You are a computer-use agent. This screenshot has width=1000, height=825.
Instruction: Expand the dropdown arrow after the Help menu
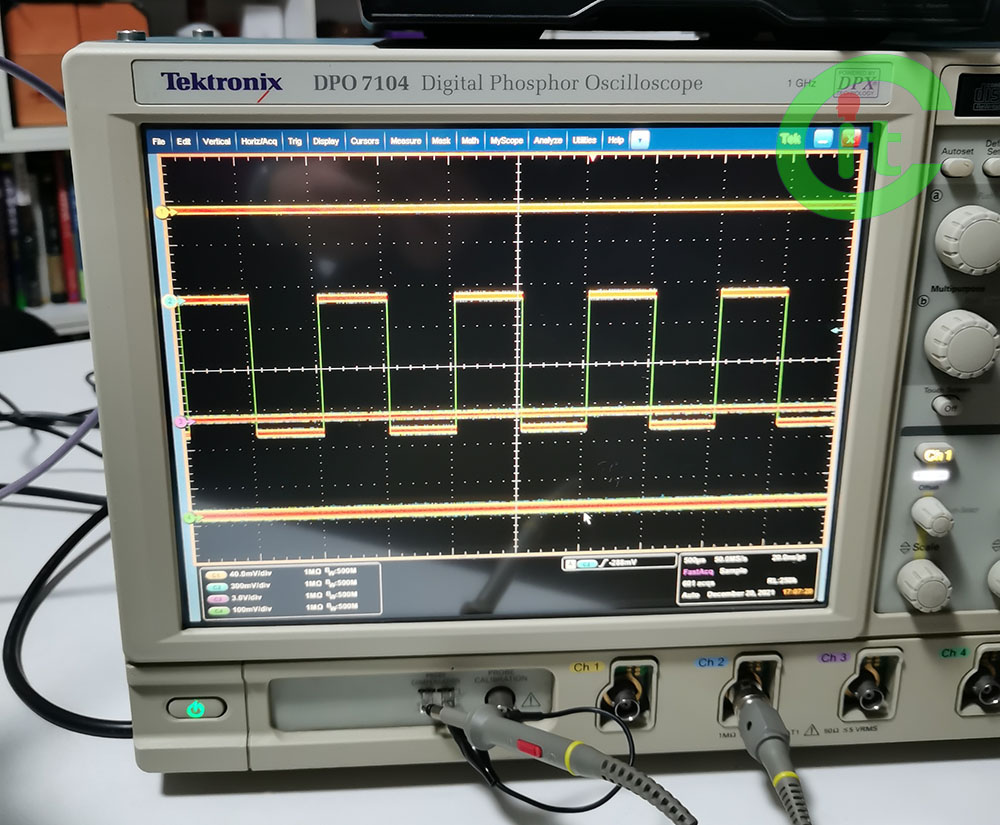point(641,141)
